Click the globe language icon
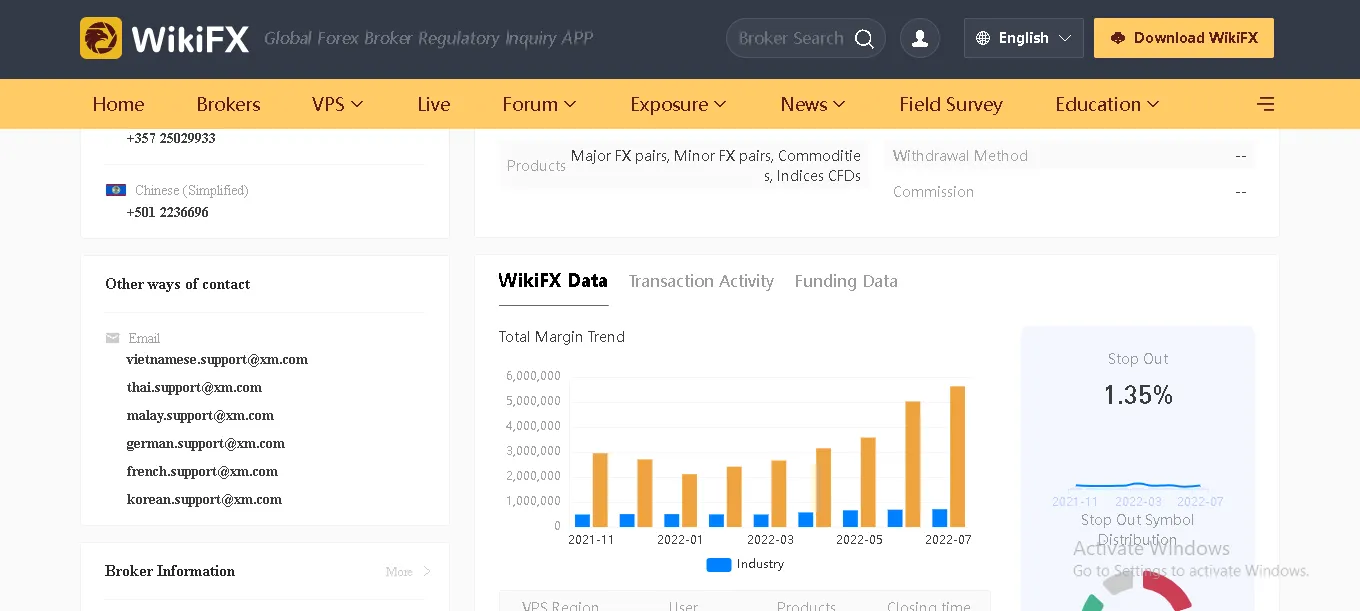 click(x=983, y=38)
